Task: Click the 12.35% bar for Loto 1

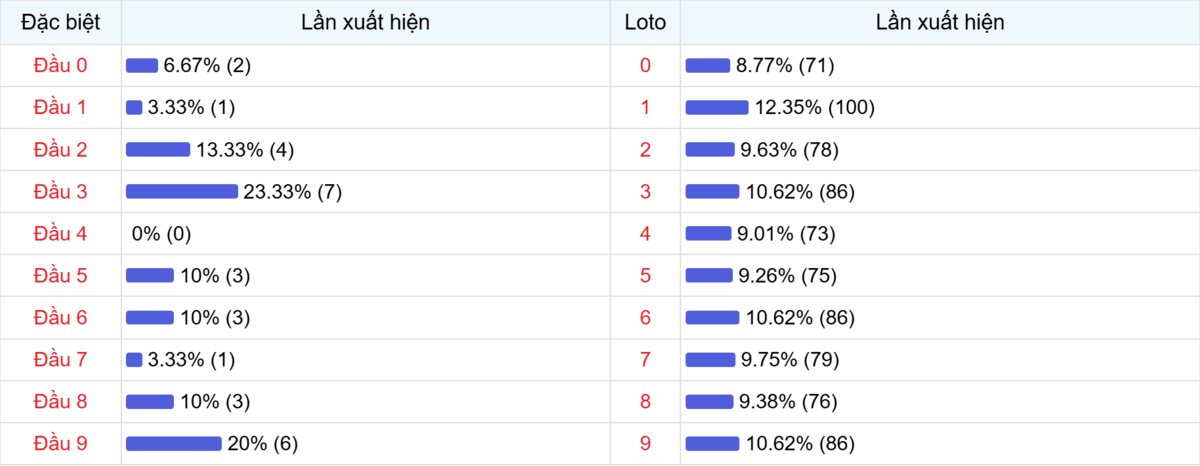Action: click(x=717, y=107)
